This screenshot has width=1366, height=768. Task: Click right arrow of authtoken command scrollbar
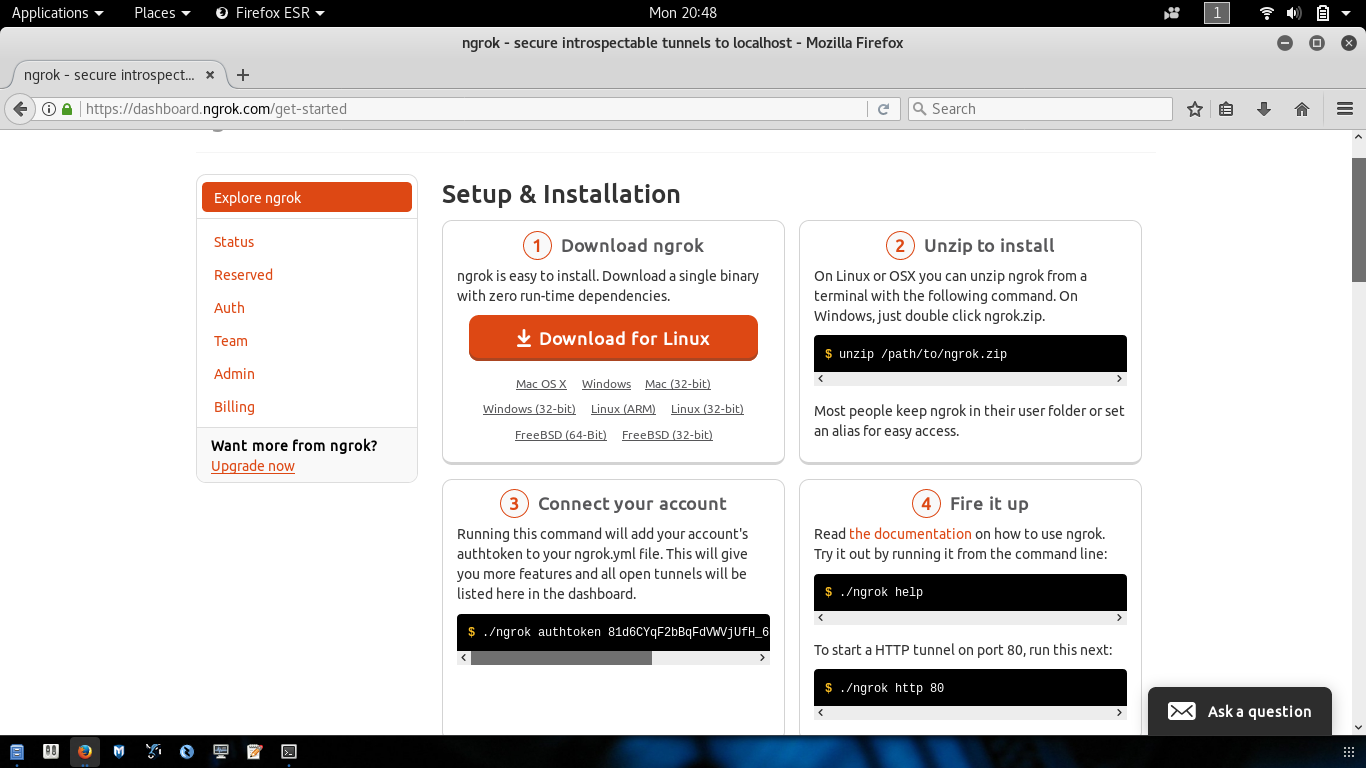(x=763, y=658)
